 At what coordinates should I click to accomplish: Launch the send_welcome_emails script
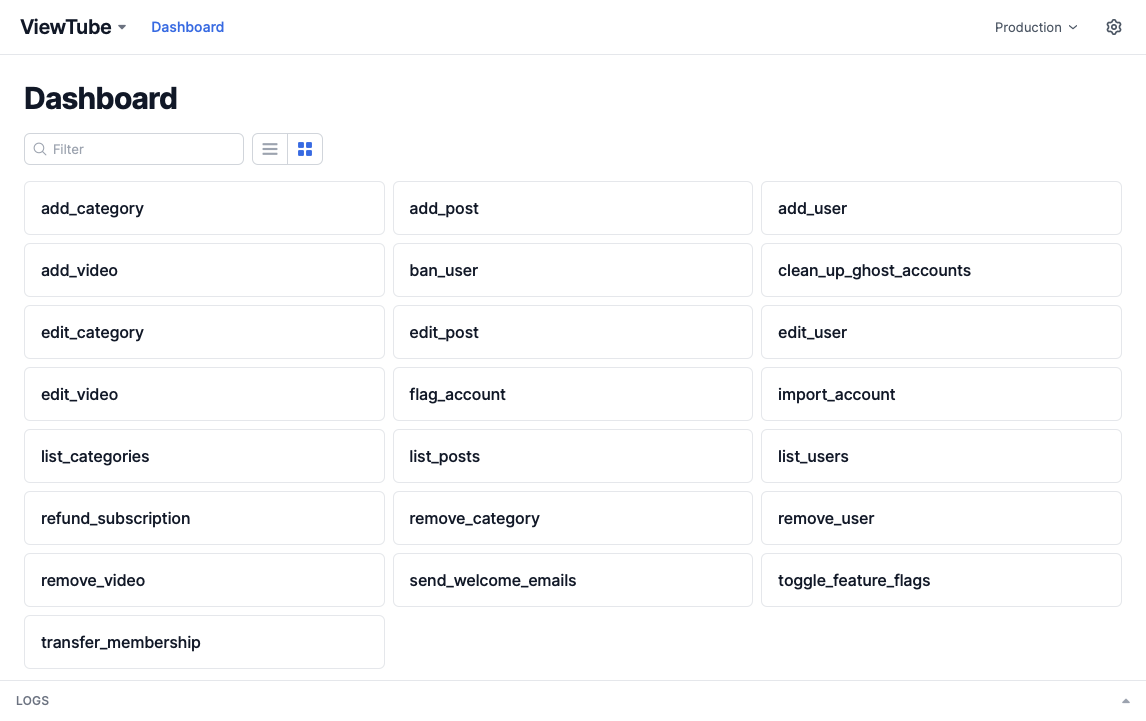572,580
